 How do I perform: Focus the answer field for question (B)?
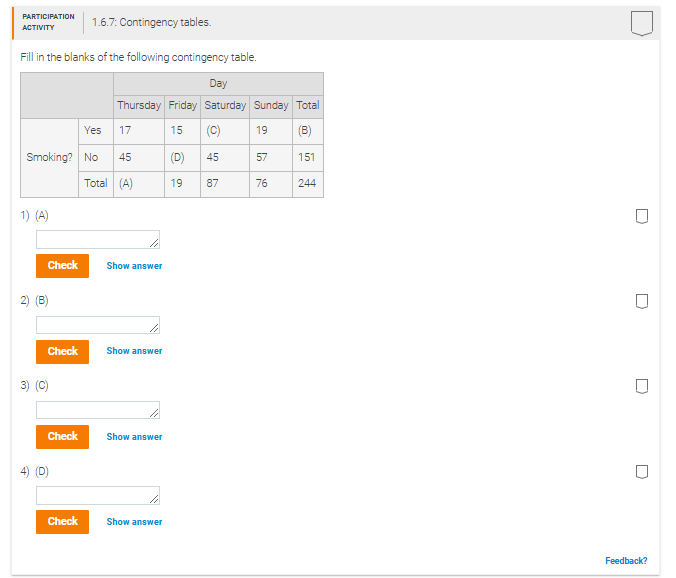[x=98, y=325]
